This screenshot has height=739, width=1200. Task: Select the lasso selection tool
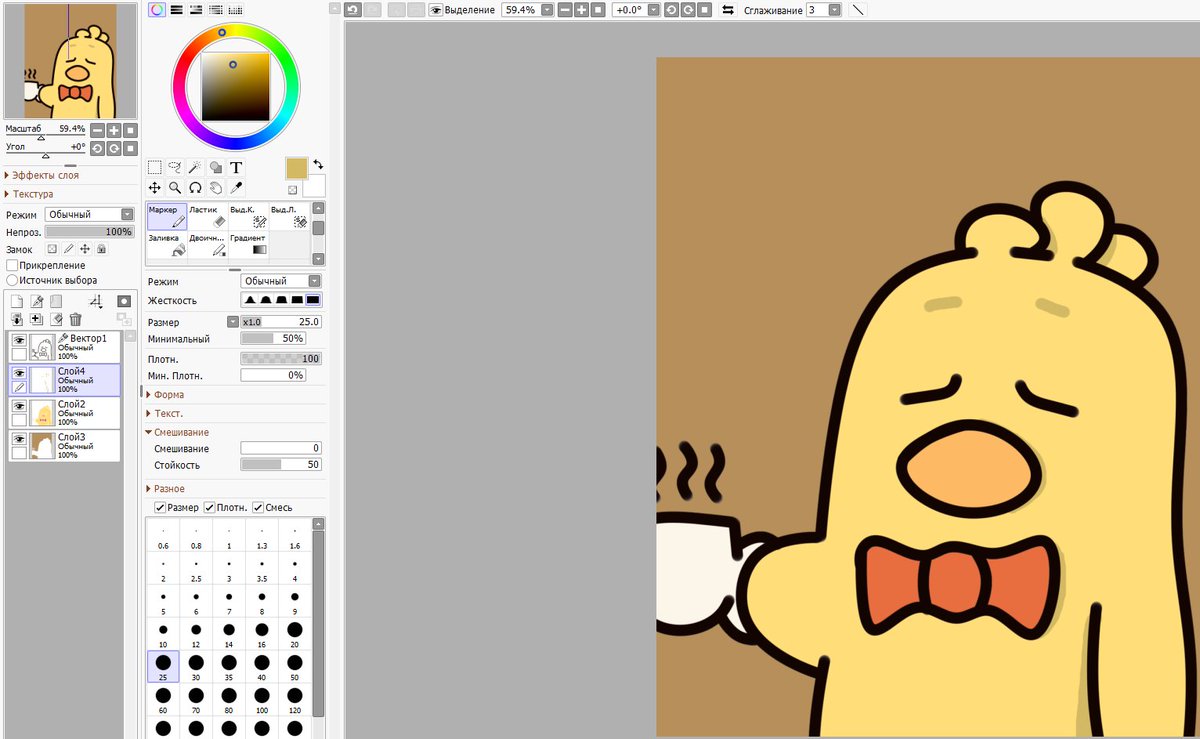click(x=175, y=168)
